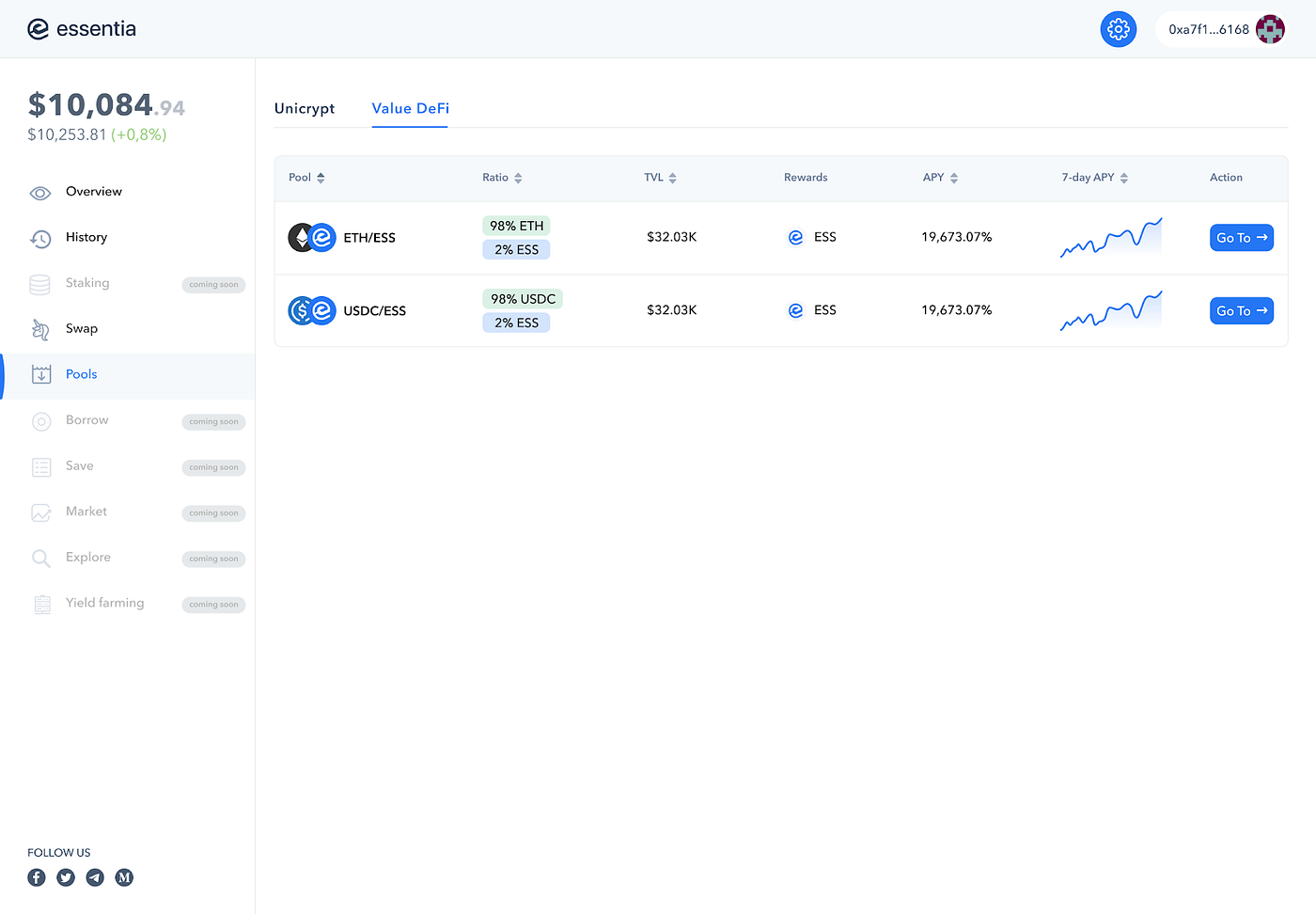Click the $10,084.94 portfolio balance
The width and height of the screenshot is (1316, 914).
click(x=106, y=105)
